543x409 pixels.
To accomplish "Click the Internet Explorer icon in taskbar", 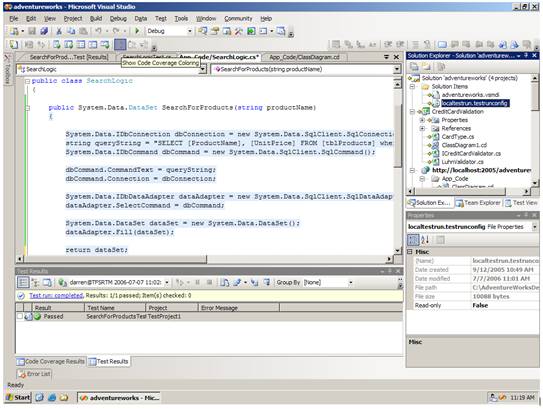I will point(52,398).
